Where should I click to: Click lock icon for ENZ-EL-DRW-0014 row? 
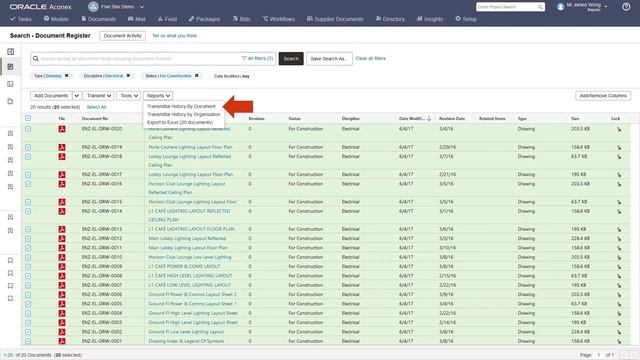tap(619, 211)
